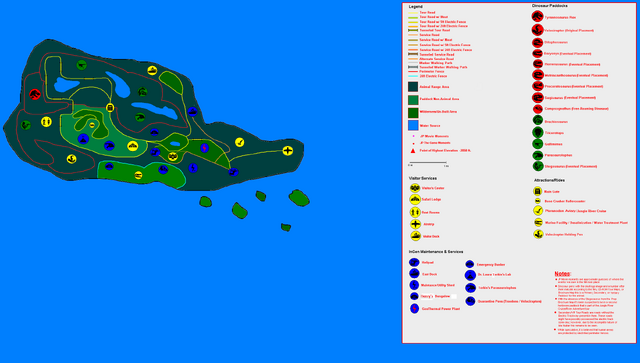This screenshot has width=640, height=363.
Task: Select the legend East Dock icon
Action: [x=414, y=274]
